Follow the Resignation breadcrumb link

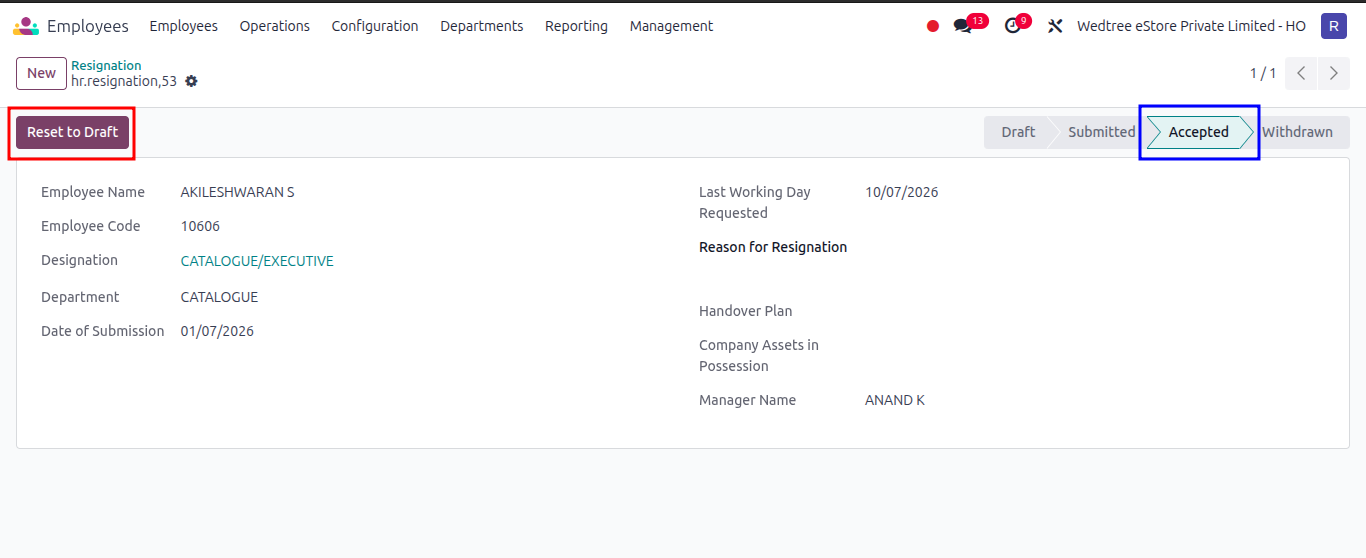(106, 65)
